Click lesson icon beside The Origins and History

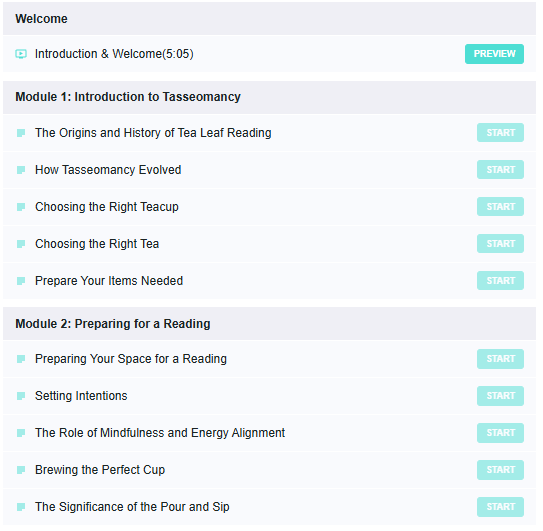pyautogui.click(x=21, y=133)
